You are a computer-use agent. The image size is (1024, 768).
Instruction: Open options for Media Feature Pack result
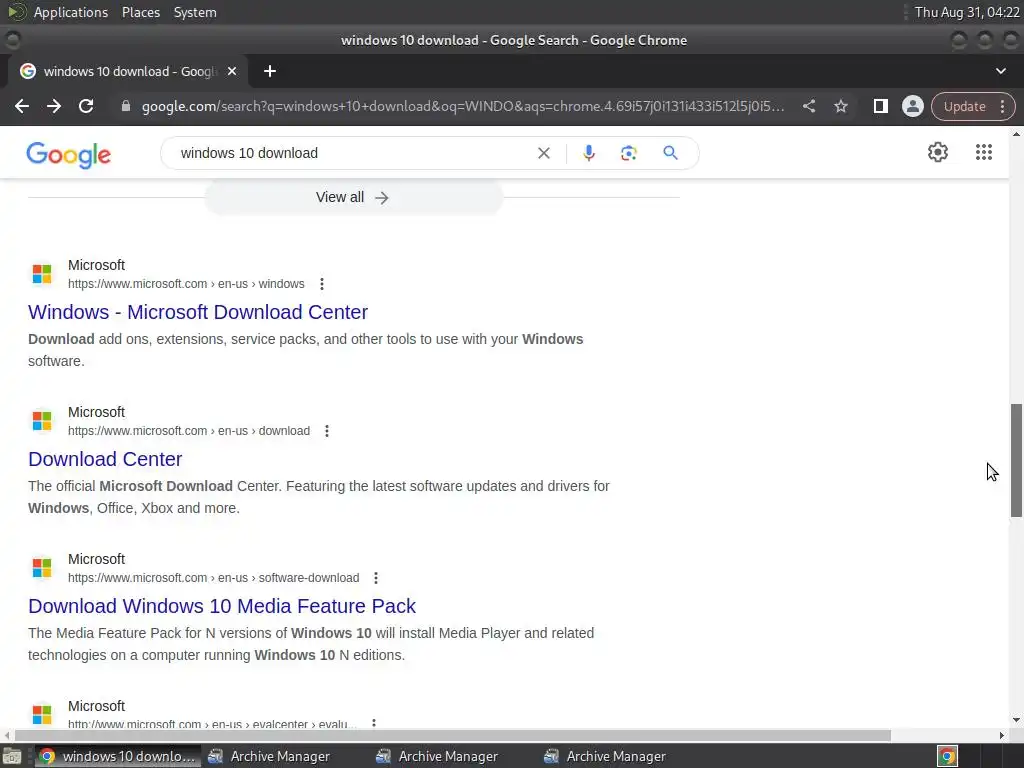376,578
